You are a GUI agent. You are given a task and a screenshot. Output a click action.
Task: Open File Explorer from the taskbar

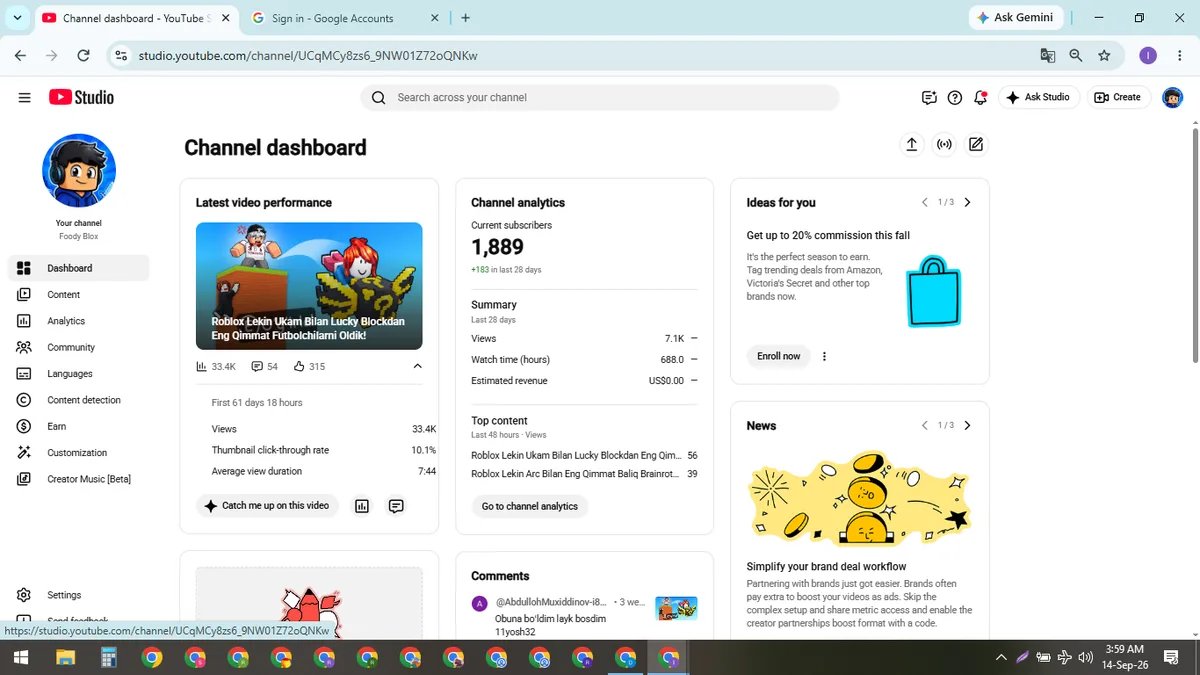point(65,657)
